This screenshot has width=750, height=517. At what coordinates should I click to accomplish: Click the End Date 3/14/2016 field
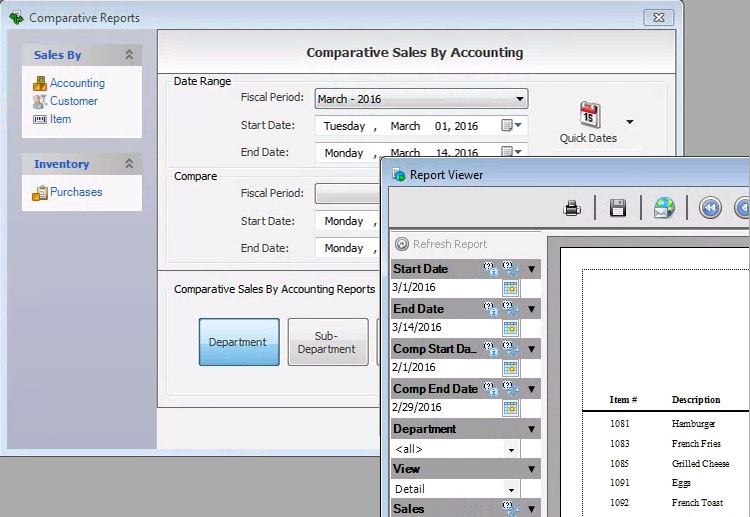[x=447, y=328]
